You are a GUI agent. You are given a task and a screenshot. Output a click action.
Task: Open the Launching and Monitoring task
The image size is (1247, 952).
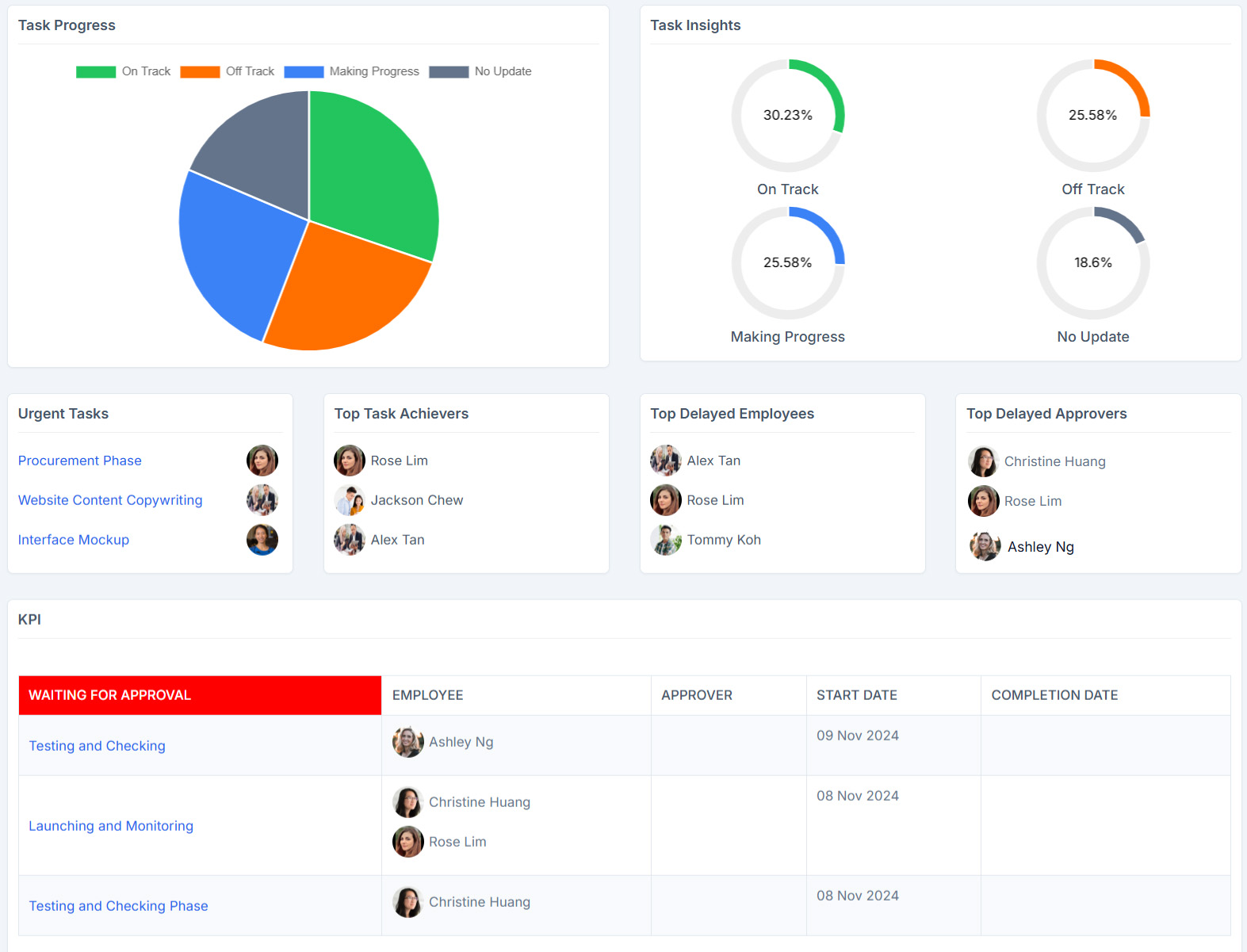click(111, 826)
